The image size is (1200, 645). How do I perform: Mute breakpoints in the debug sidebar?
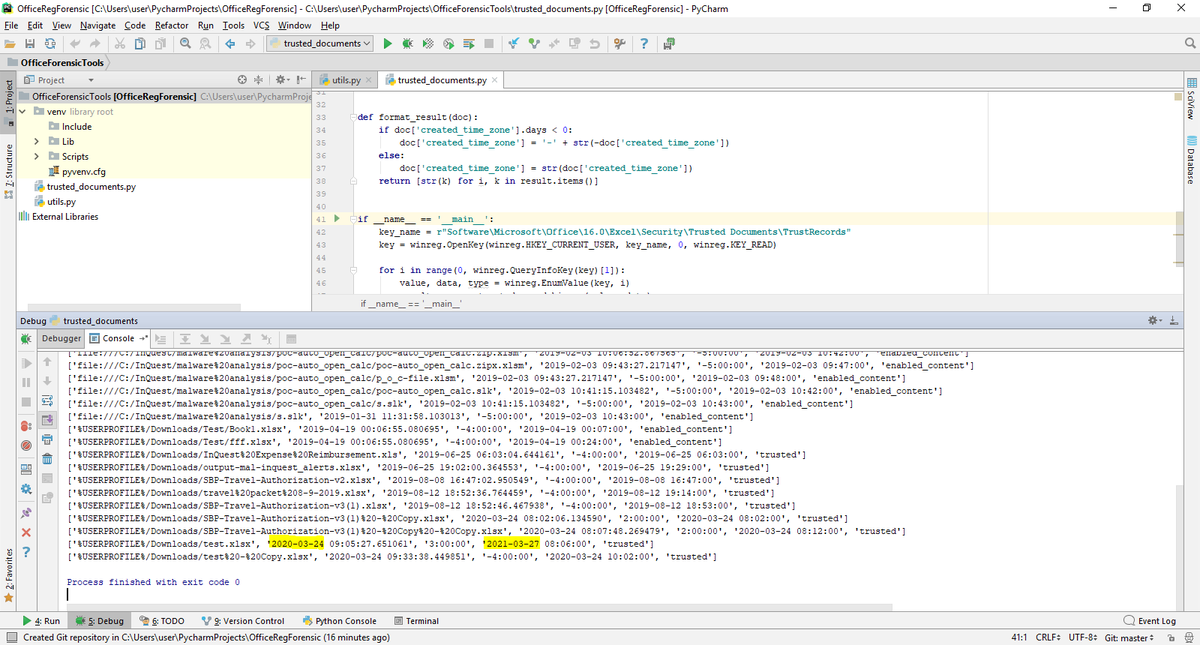point(26,445)
